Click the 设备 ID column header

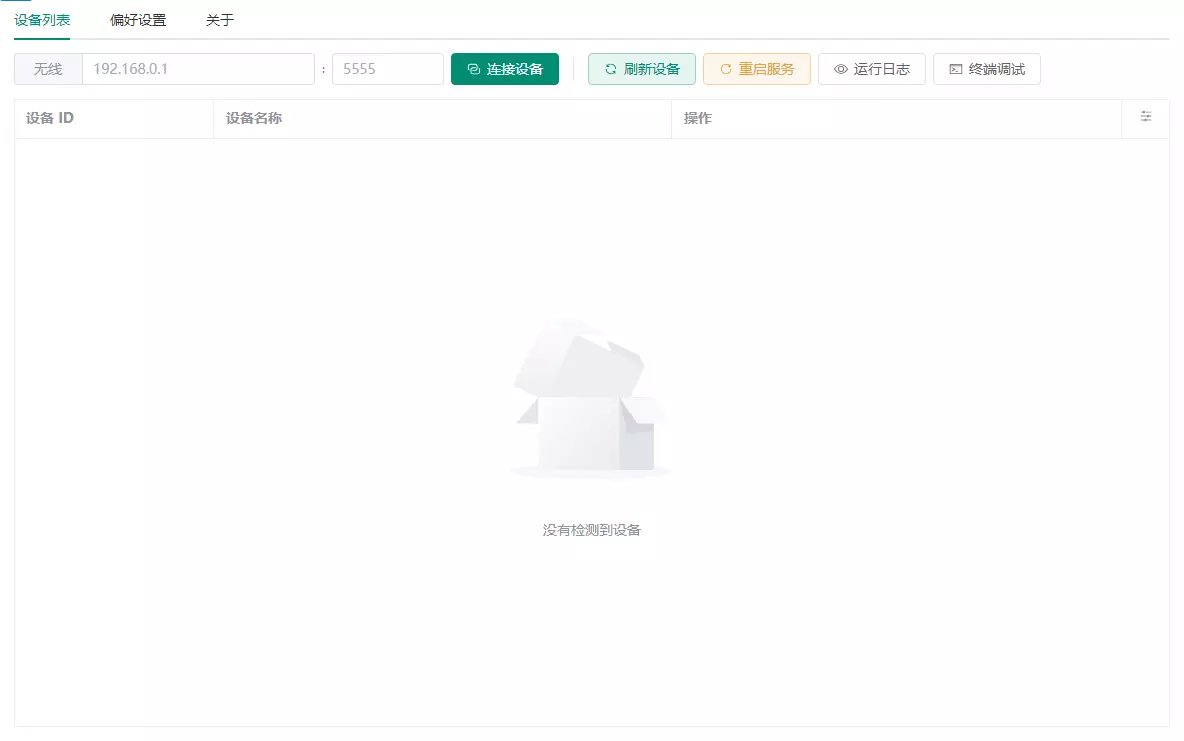pos(50,118)
